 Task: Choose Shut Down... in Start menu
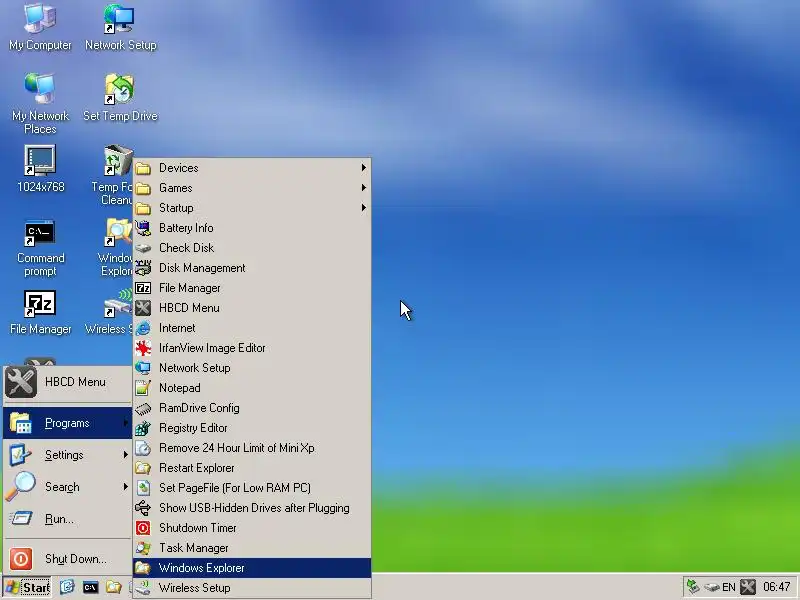67,559
